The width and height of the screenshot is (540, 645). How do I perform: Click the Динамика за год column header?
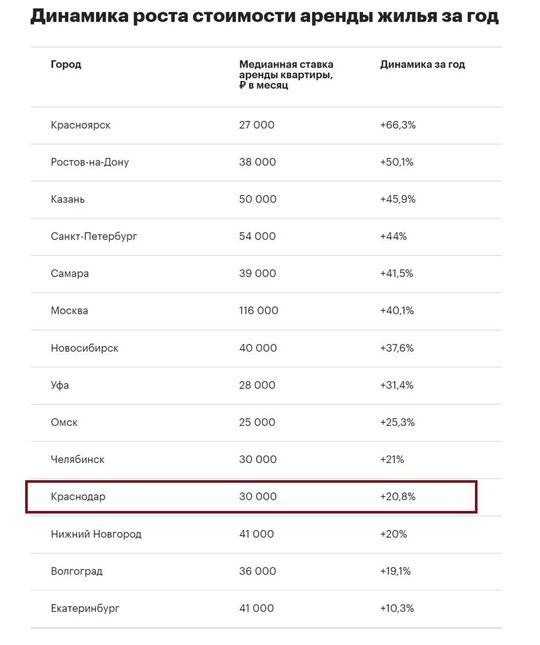coord(422,64)
